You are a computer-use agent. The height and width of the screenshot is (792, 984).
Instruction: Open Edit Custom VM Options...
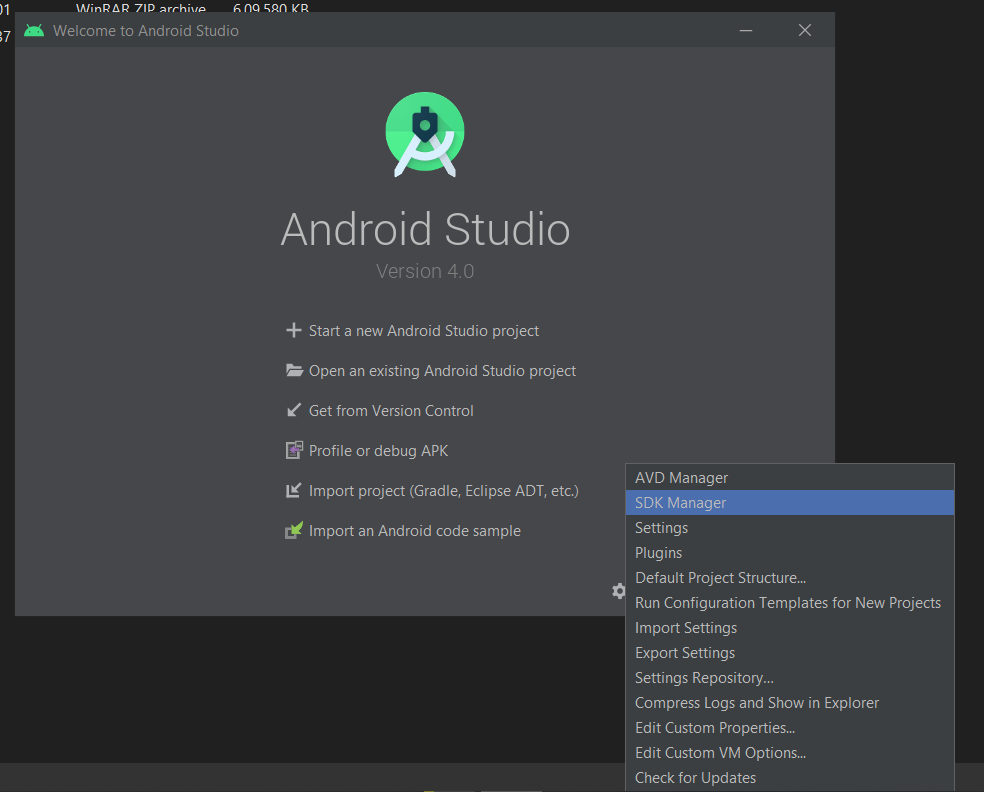[x=789, y=753]
